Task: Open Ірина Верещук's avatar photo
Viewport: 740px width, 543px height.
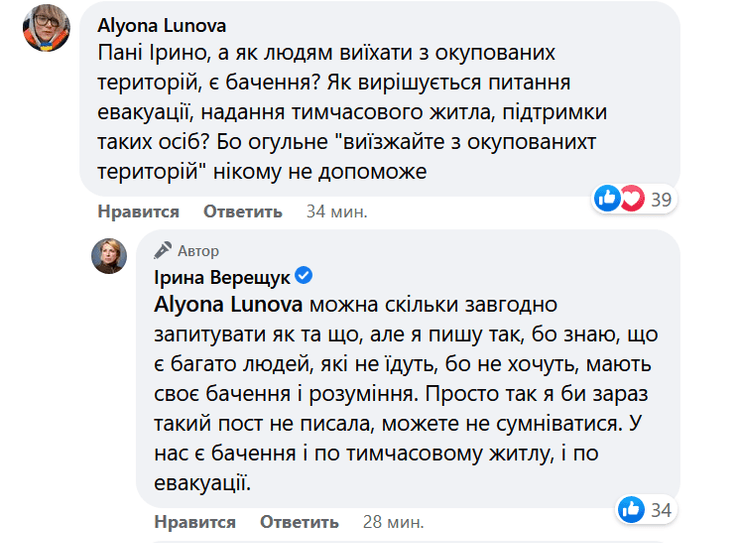Action: [x=110, y=257]
